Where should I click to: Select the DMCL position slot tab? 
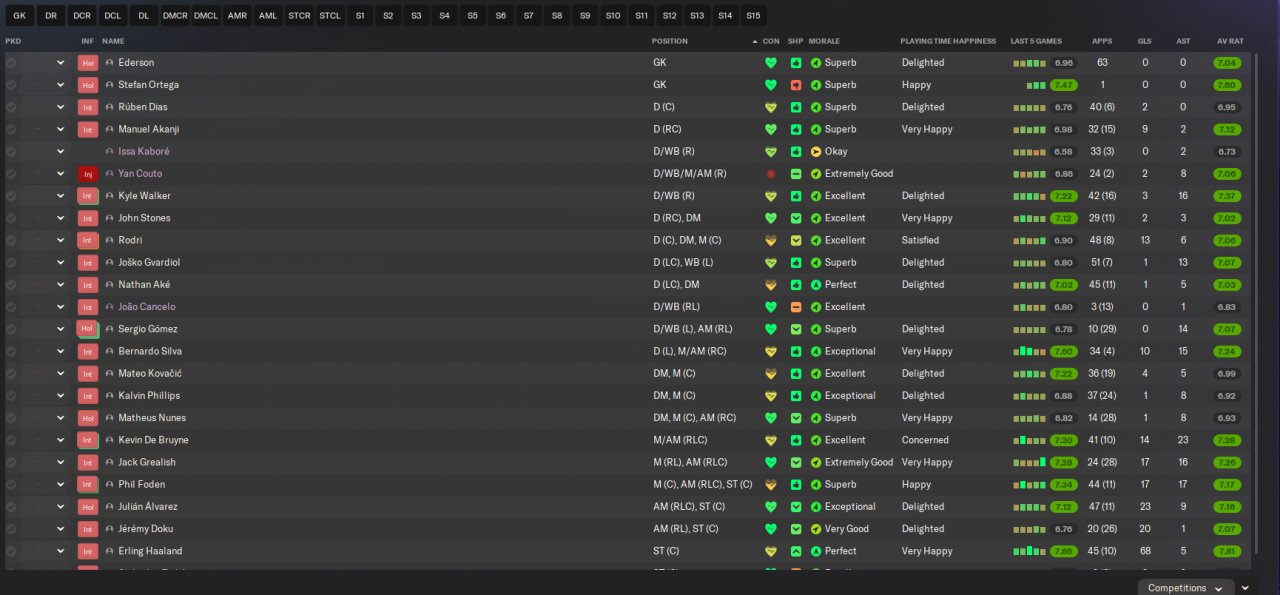[206, 16]
